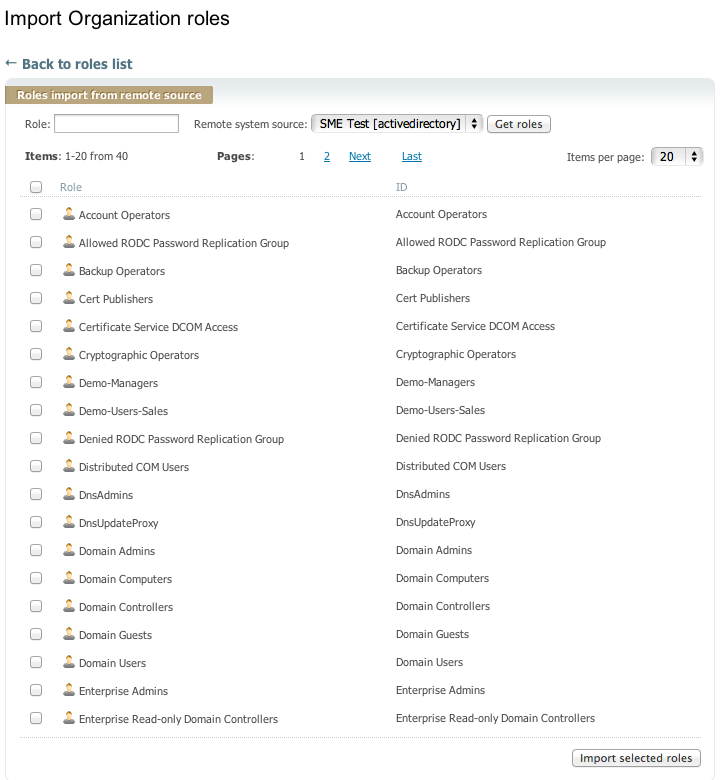Click the DnsAdmins role icon
Screen dimensions: 728x780
click(x=69, y=494)
